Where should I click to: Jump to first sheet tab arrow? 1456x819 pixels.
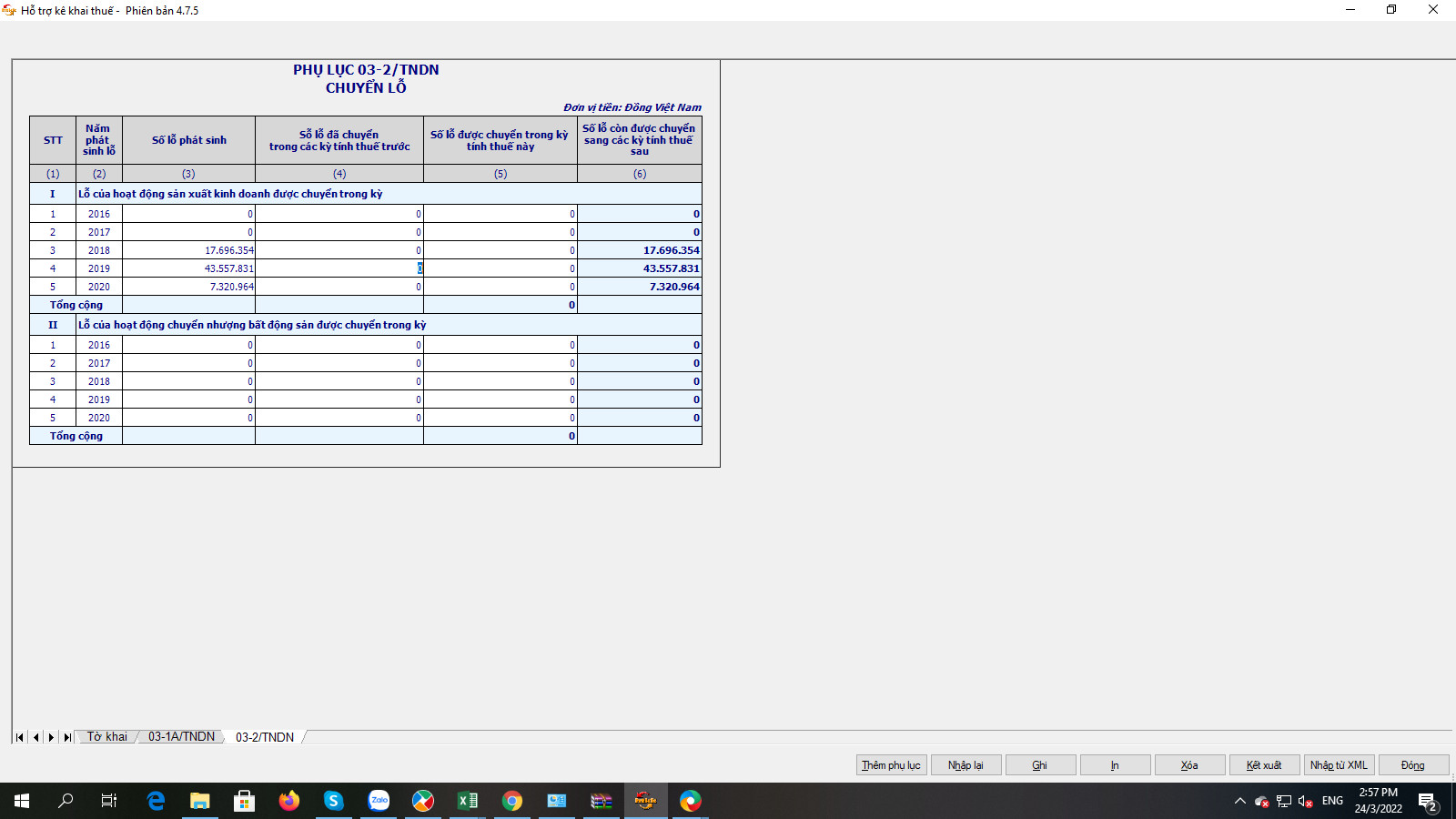point(20,737)
